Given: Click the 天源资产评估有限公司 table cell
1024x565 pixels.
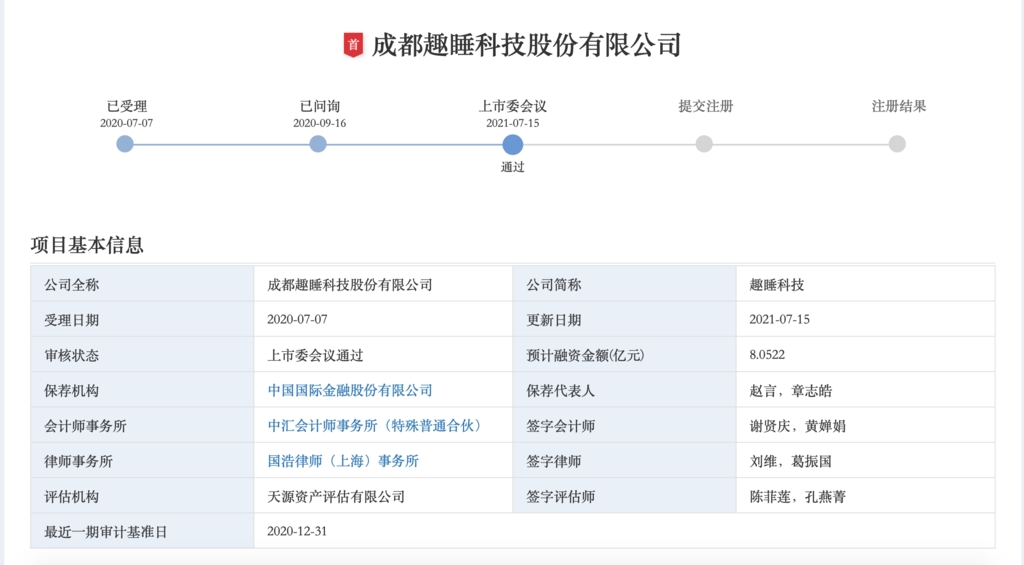Looking at the screenshot, I should pyautogui.click(x=336, y=496).
